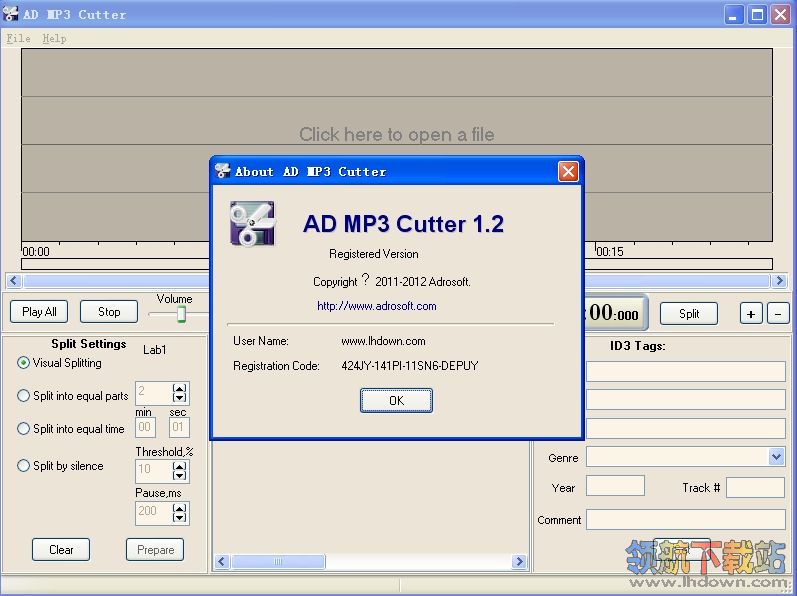
Task: Open the File menu
Action: pos(18,38)
